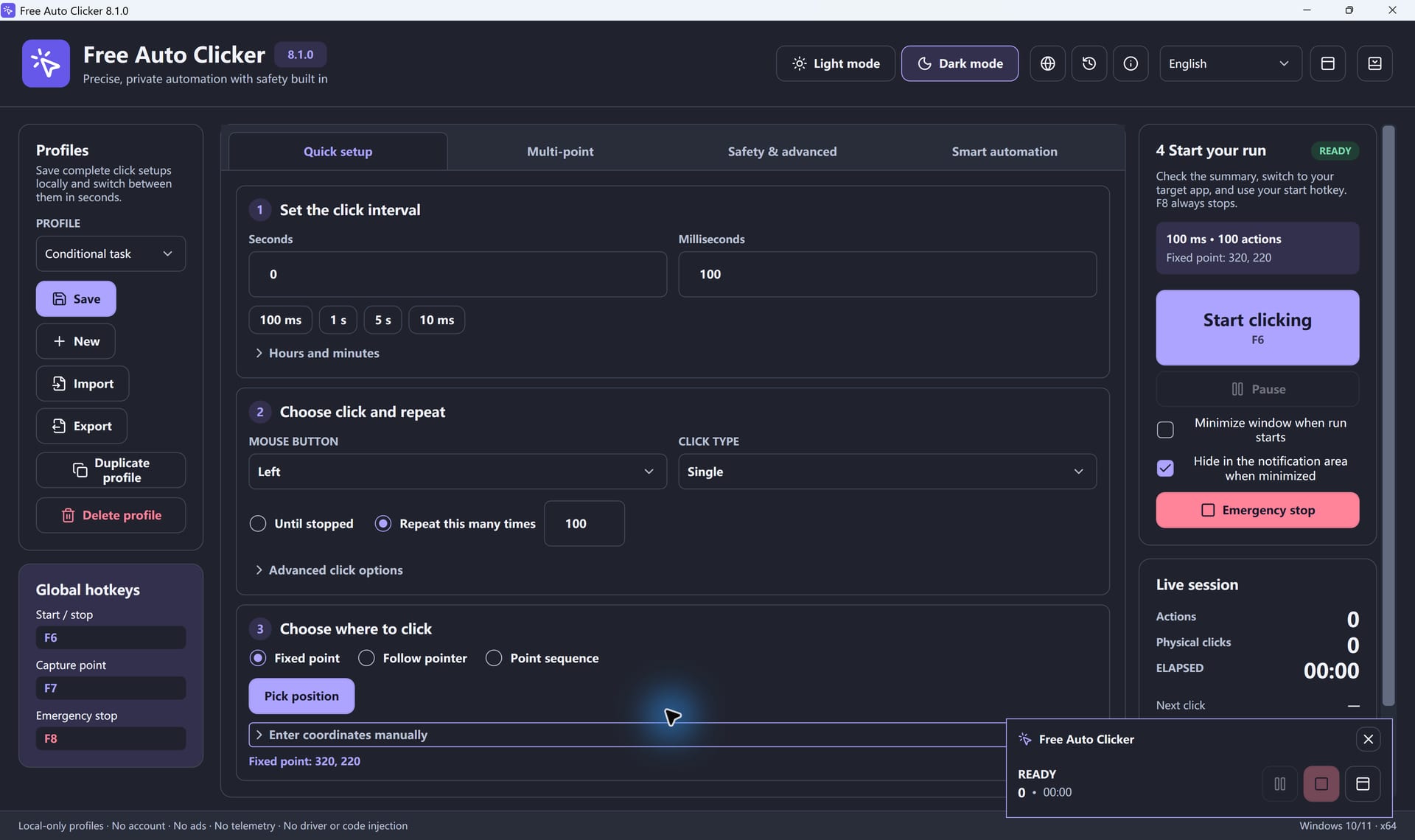Select the Quick setup tab
1415x840 pixels.
[x=338, y=152]
